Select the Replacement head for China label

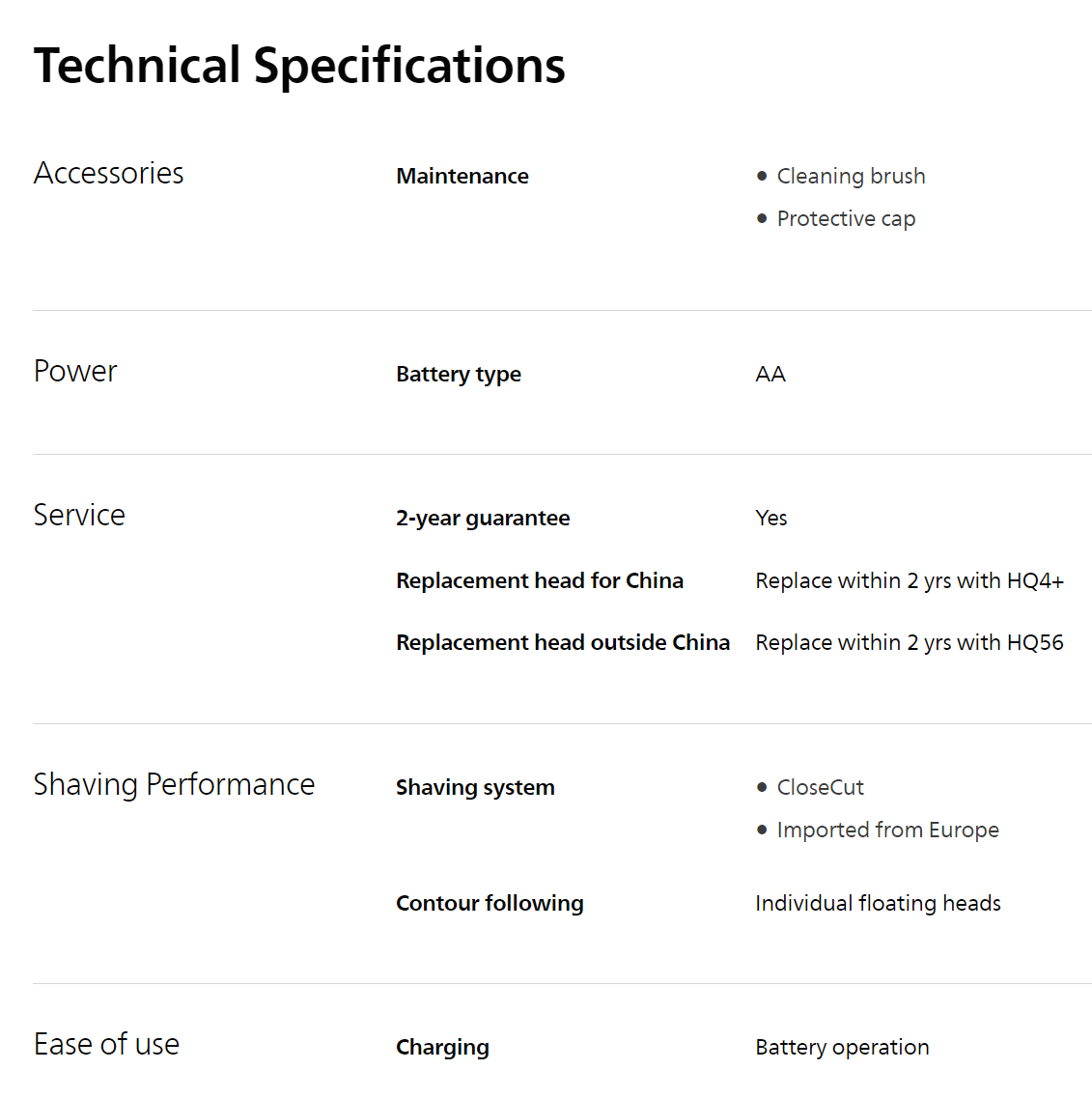tap(540, 580)
